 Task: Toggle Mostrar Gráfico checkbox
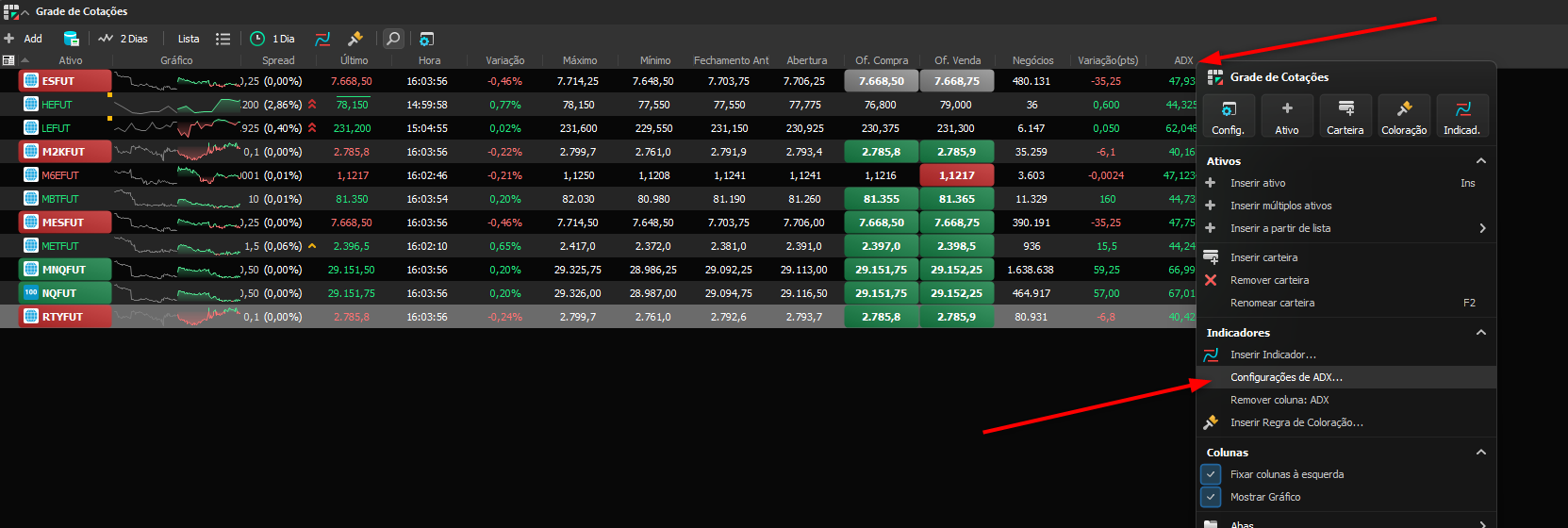pyautogui.click(x=1212, y=497)
